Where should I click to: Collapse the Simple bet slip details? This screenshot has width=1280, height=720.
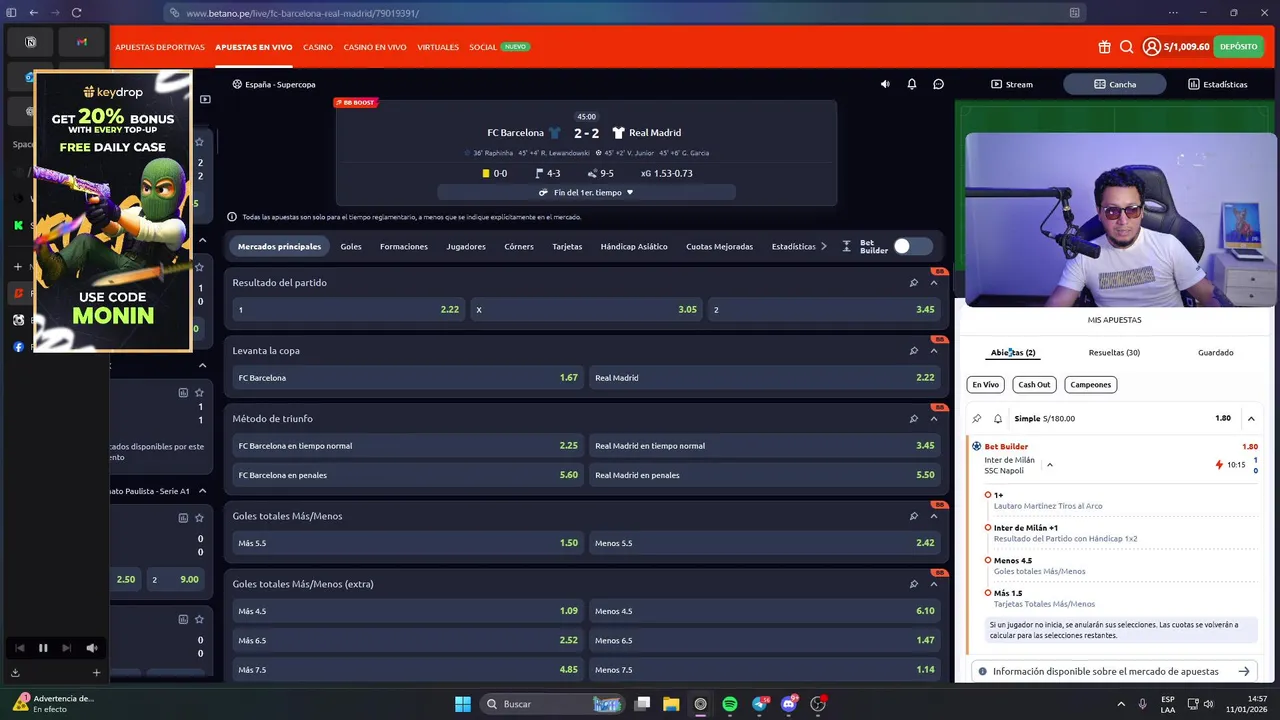1251,419
